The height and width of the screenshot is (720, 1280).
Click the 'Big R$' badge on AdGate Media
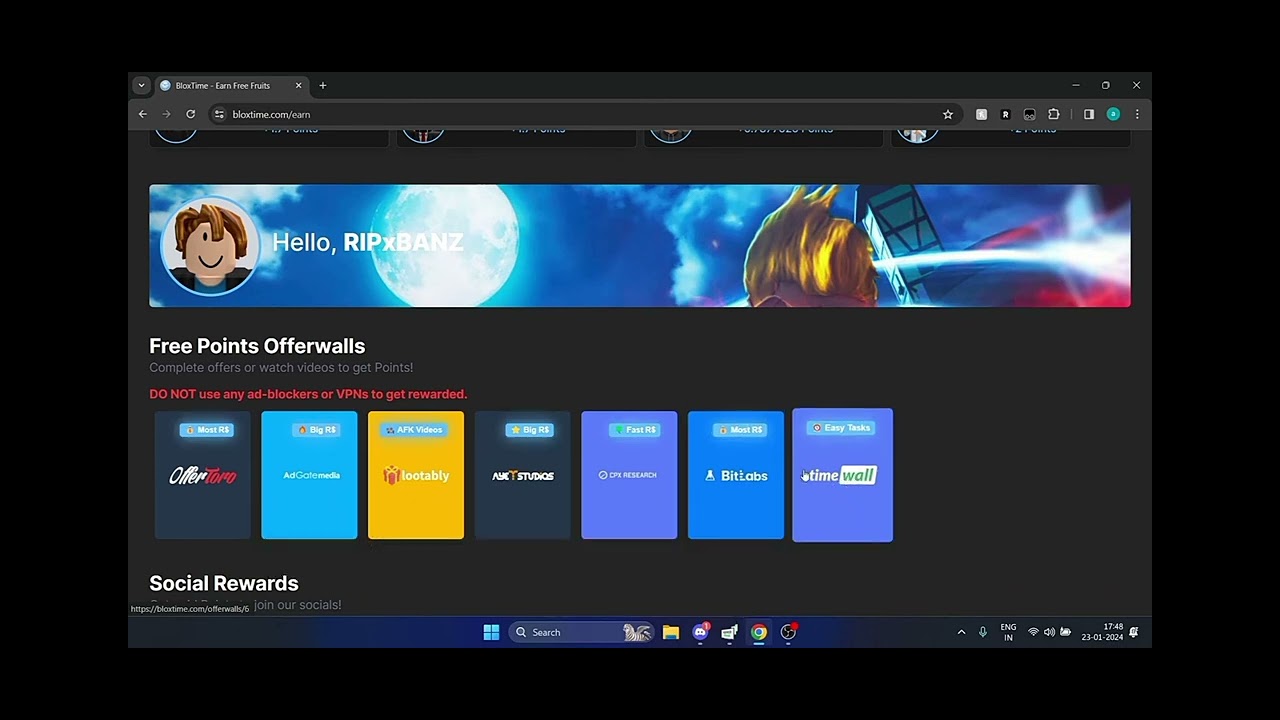(x=316, y=430)
